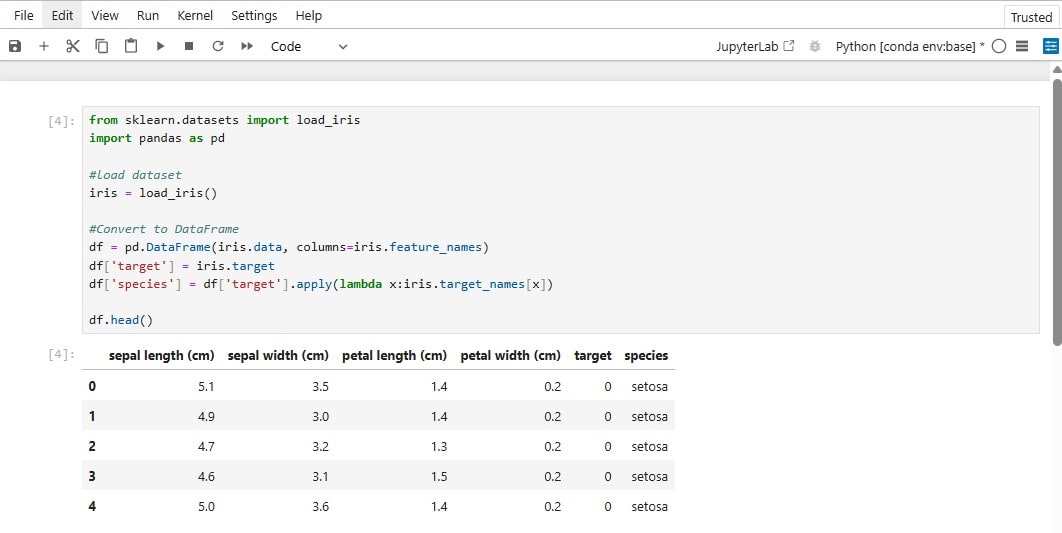Click the 'species' column header
The width and height of the screenshot is (1062, 533).
click(x=646, y=356)
